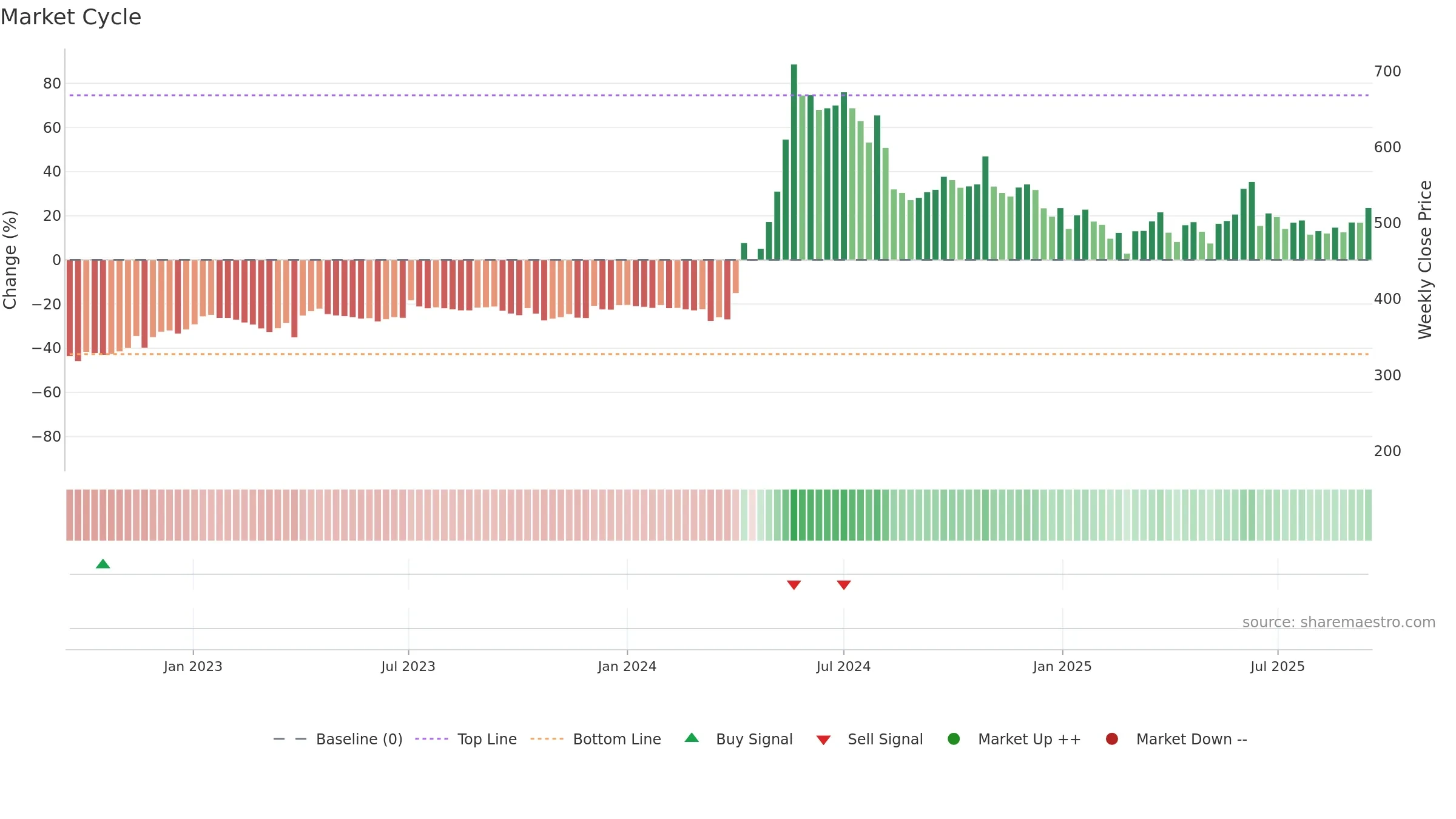Click the Change (%) axis title
1456x819 pixels.
point(10,260)
